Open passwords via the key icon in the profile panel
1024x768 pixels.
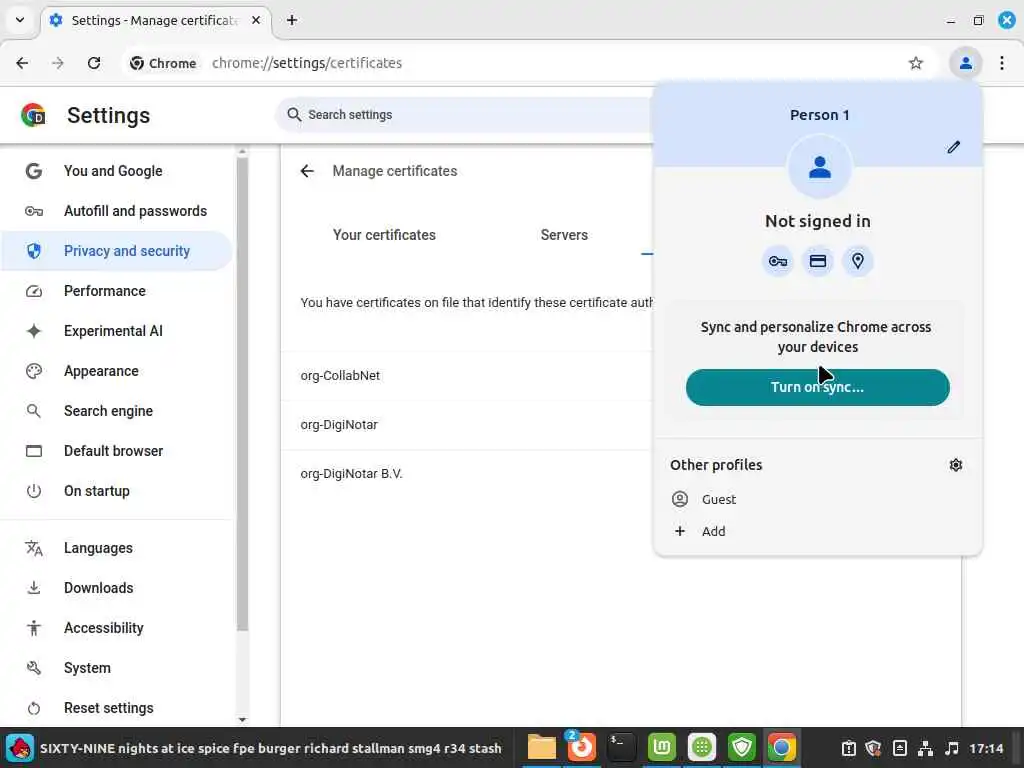[777, 261]
